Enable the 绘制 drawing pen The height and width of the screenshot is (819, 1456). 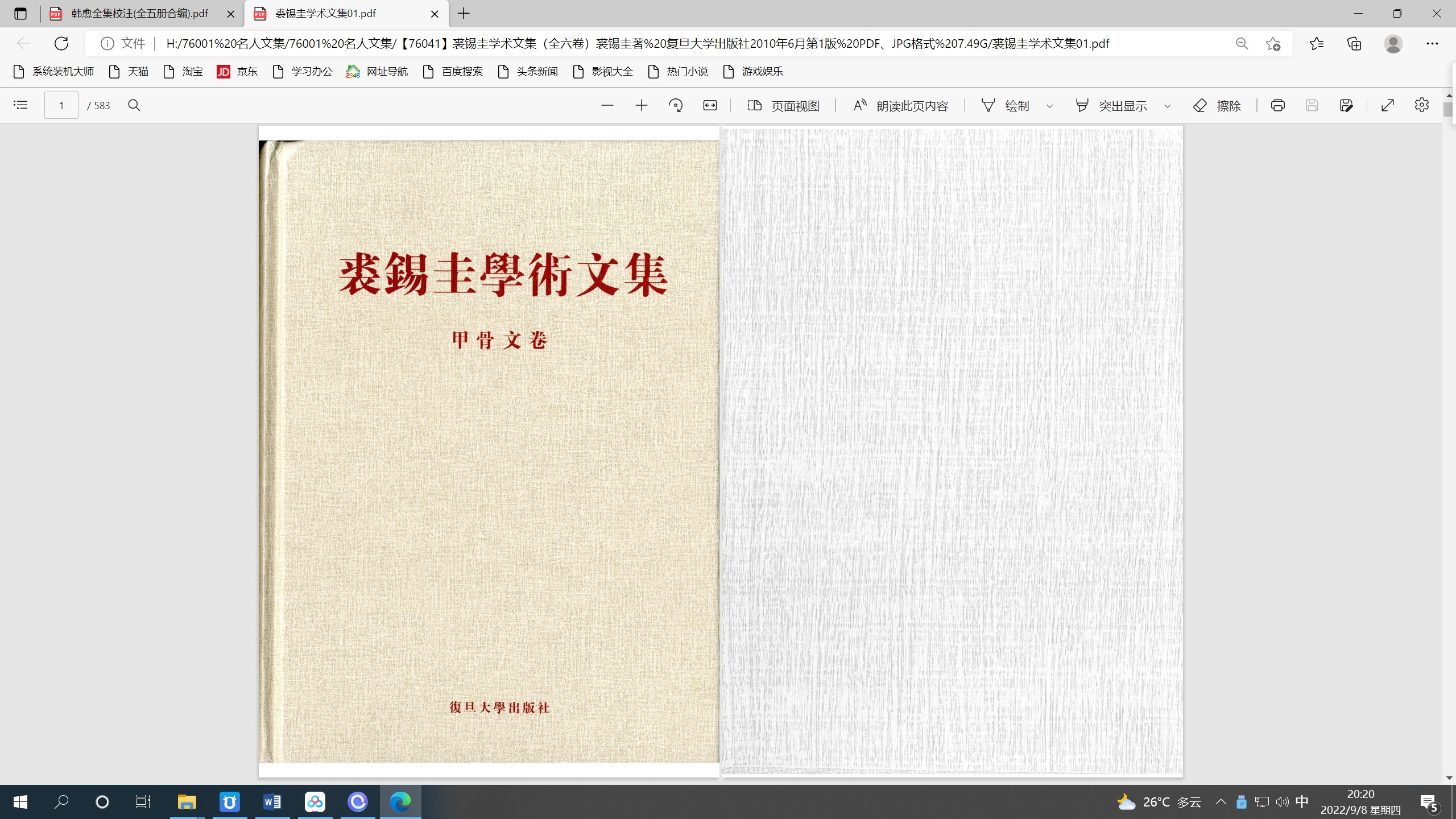coord(1006,105)
